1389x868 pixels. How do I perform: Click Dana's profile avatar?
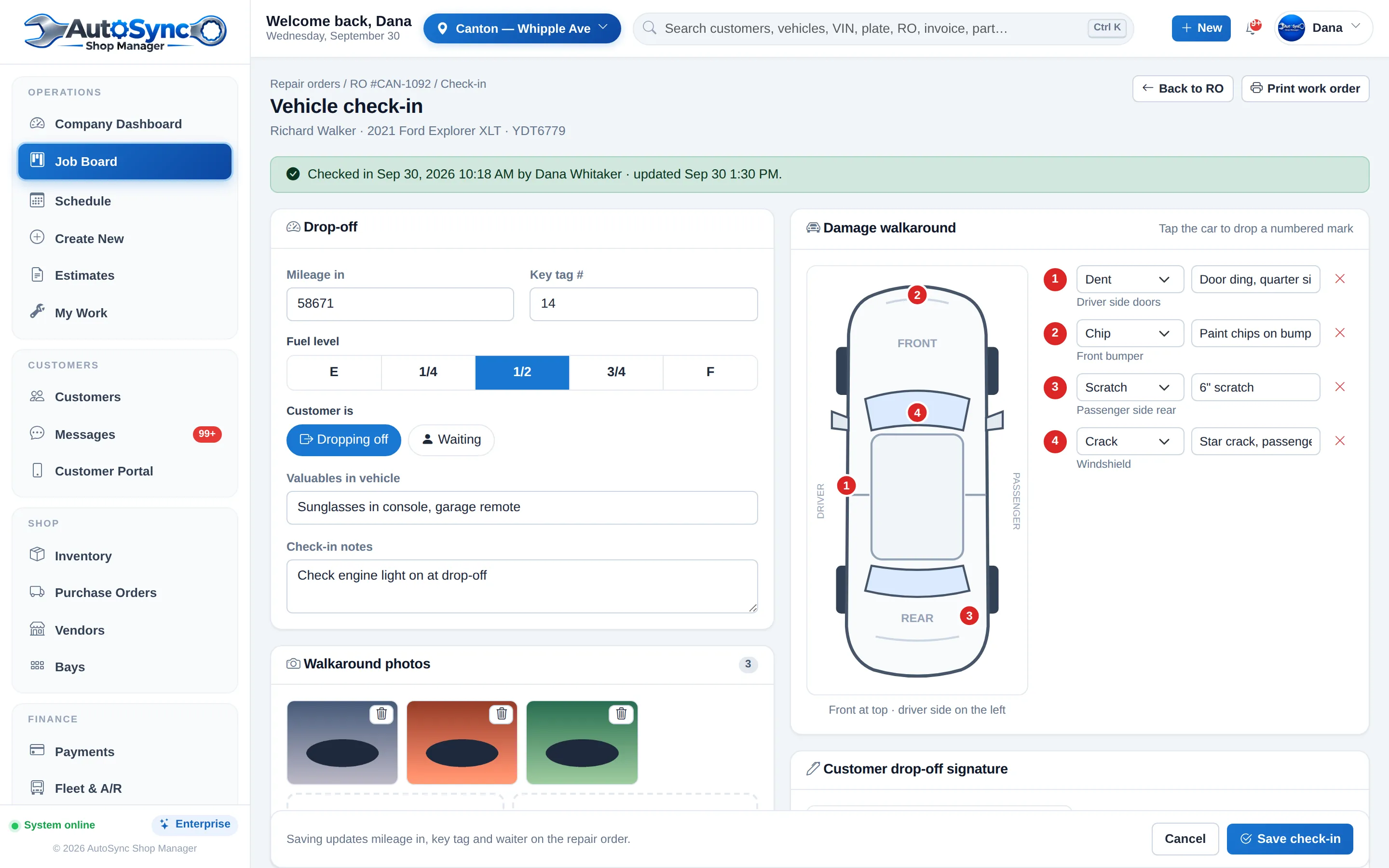coord(1292,28)
